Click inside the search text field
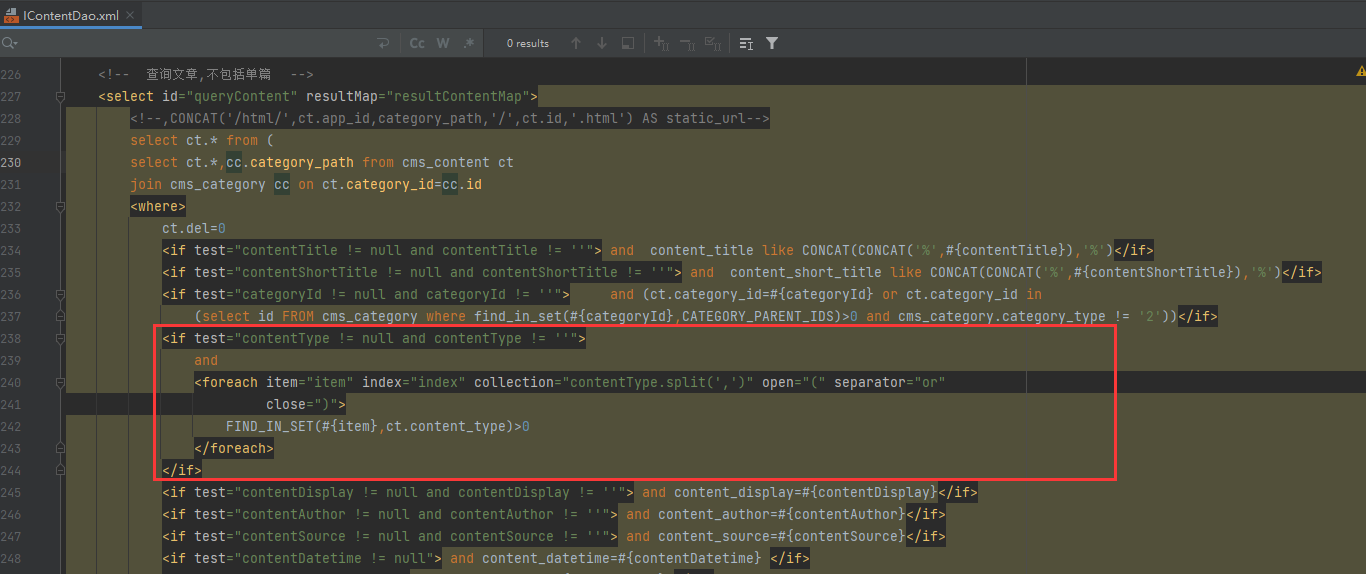 tap(200, 43)
